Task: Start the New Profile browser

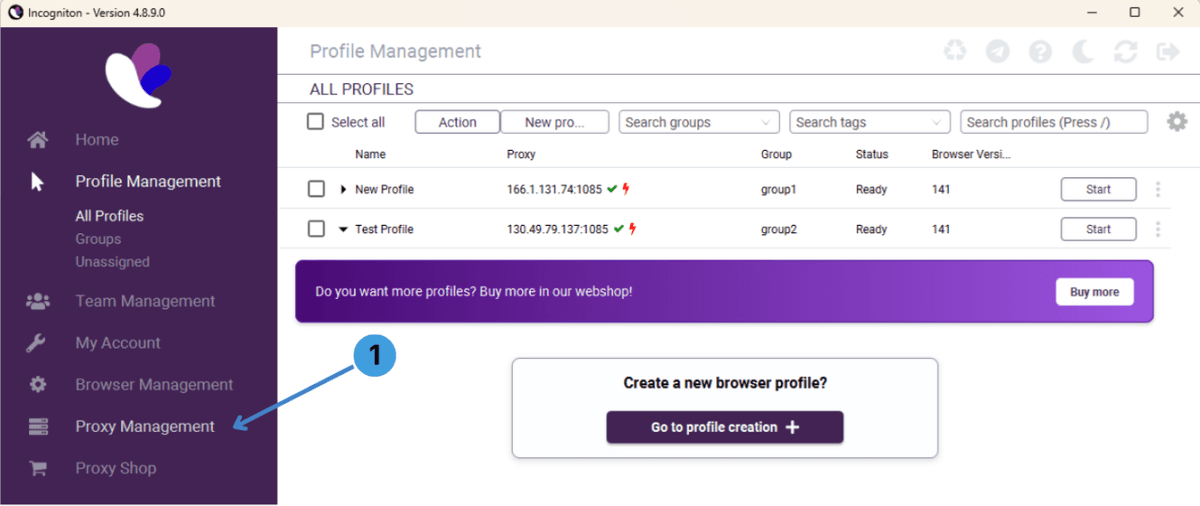Action: point(1098,189)
